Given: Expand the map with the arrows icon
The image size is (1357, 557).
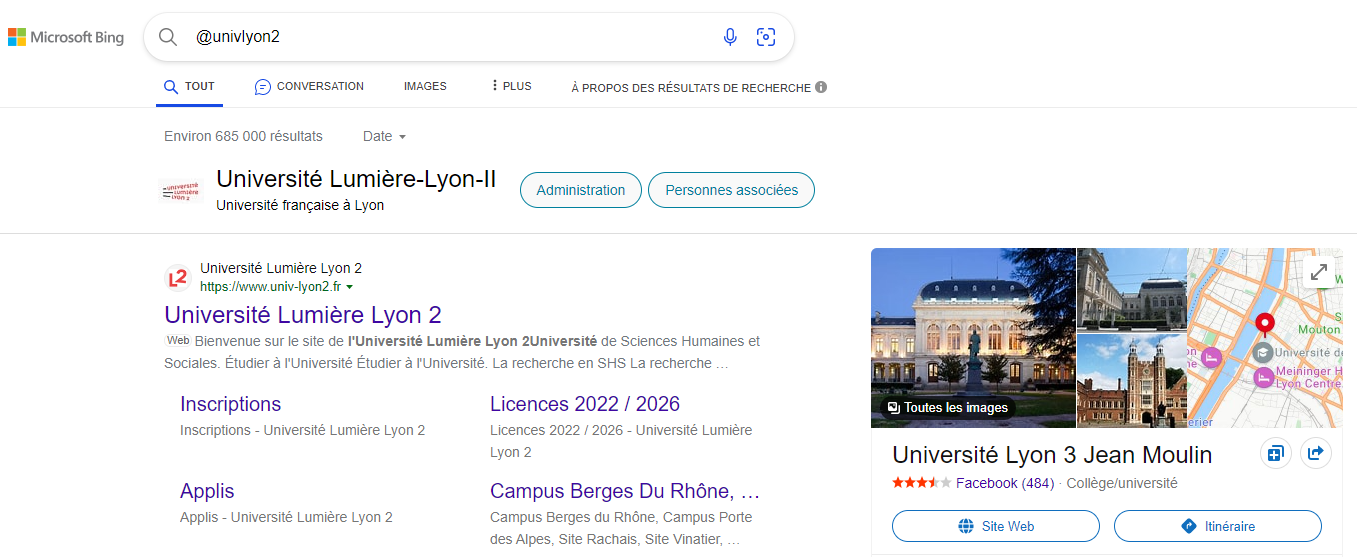Looking at the screenshot, I should click(x=1319, y=271).
